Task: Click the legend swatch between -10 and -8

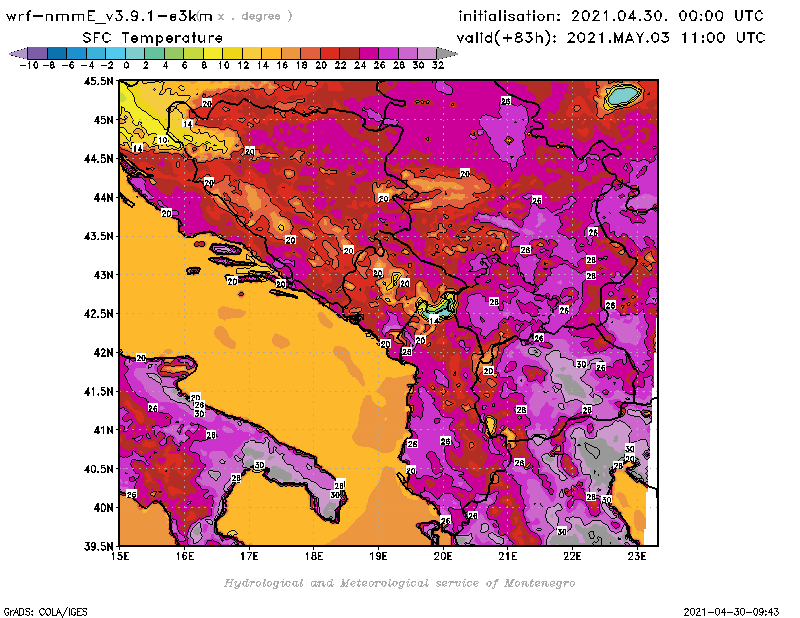Action: point(38,53)
